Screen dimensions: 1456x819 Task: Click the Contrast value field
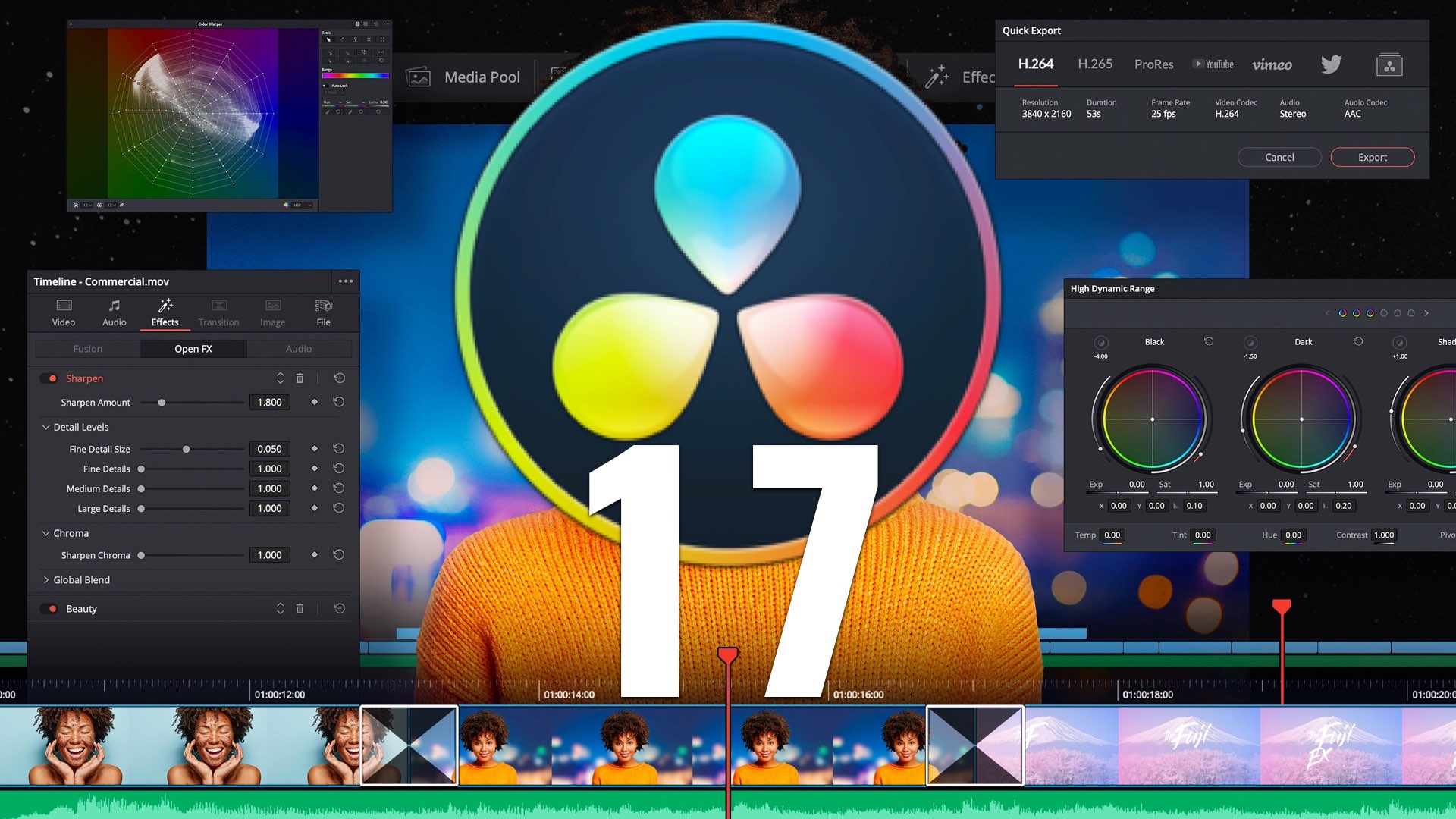[1384, 535]
